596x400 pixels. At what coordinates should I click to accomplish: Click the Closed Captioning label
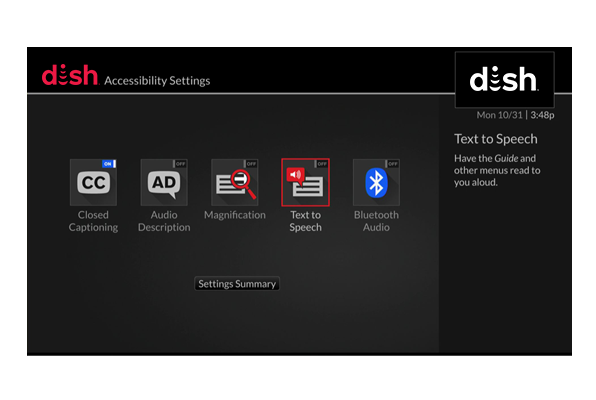coord(93,221)
